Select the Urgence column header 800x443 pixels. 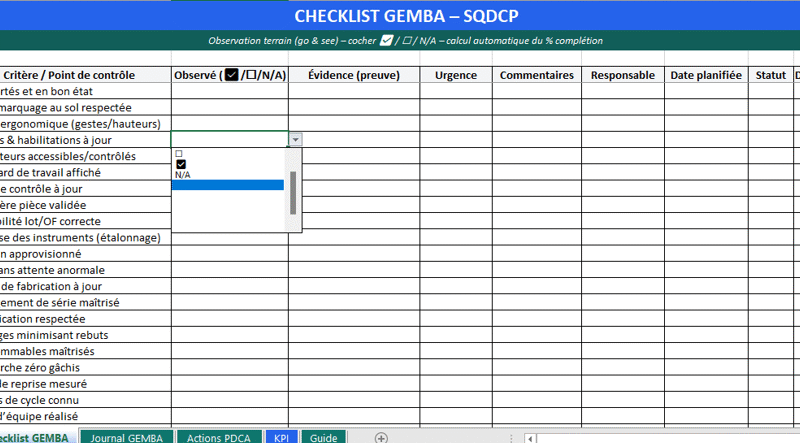coord(456,75)
